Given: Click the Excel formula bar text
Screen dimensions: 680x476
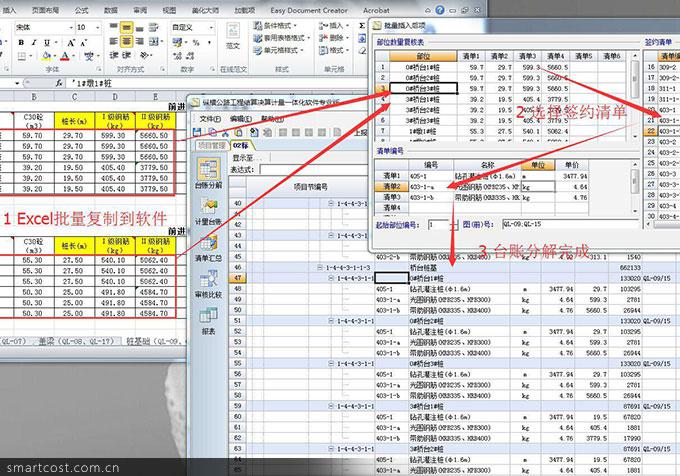Looking at the screenshot, I should click(92, 83).
